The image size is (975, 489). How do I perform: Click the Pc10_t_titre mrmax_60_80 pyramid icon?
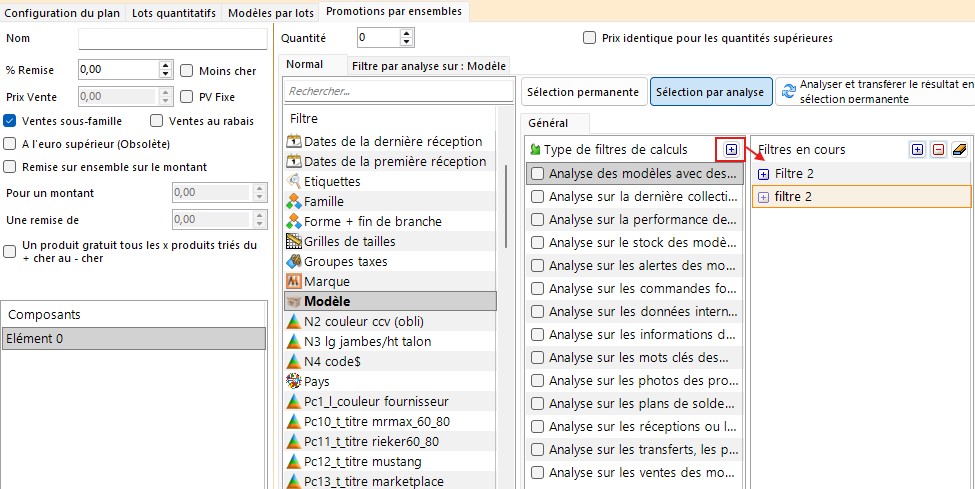pos(293,422)
